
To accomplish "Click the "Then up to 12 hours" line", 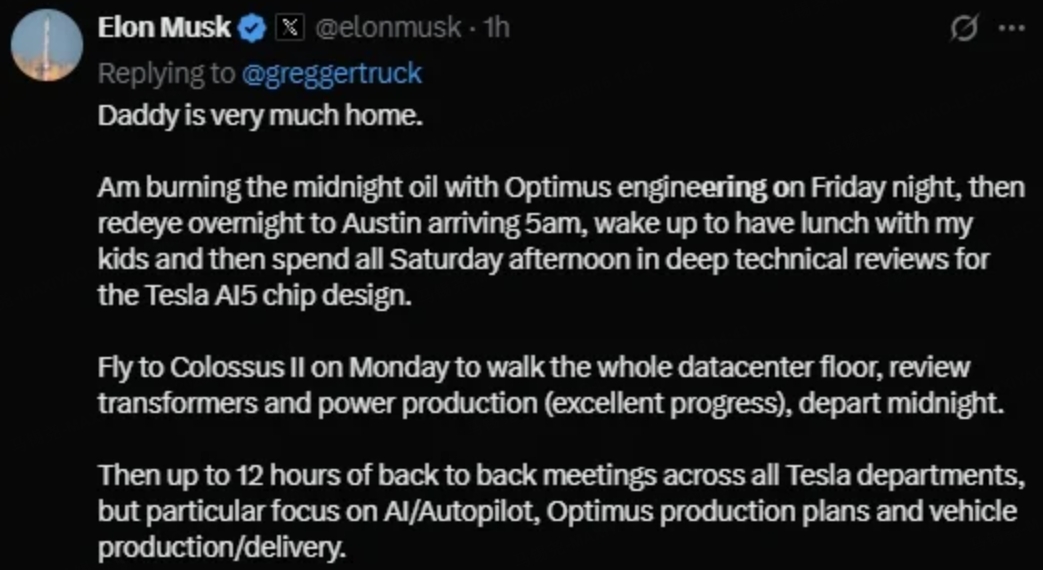I will click(x=561, y=476).
